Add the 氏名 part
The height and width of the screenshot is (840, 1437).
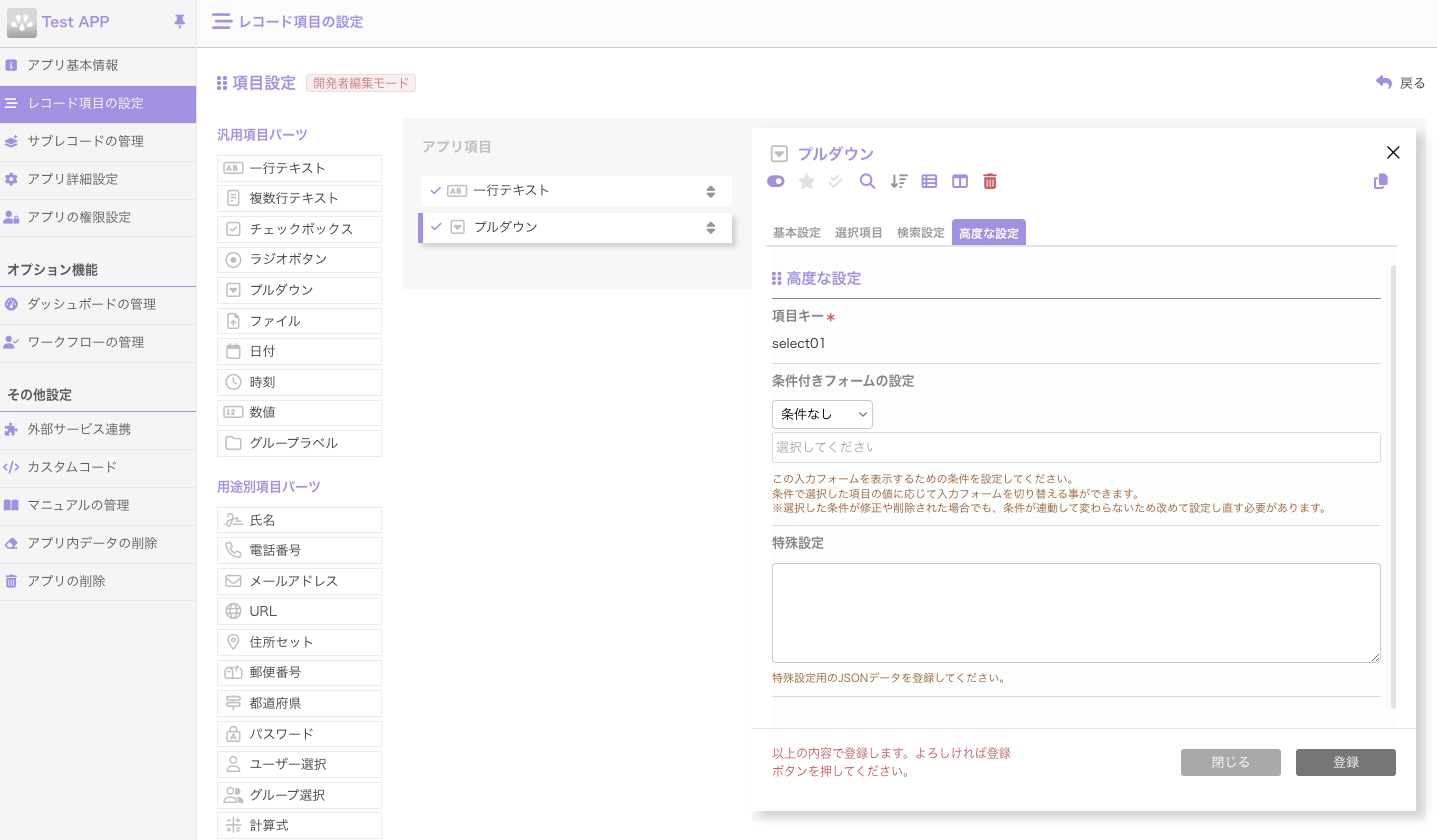pyautogui.click(x=299, y=520)
